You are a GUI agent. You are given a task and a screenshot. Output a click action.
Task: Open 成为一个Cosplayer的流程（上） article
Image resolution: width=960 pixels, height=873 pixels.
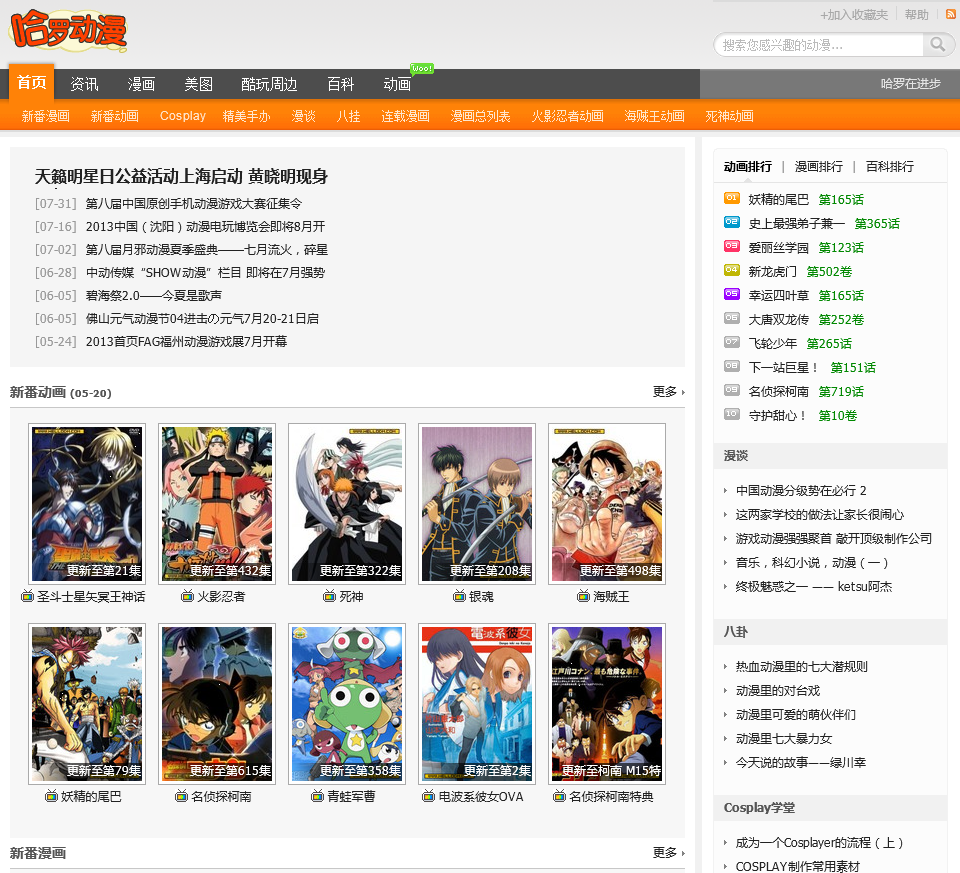(x=819, y=843)
